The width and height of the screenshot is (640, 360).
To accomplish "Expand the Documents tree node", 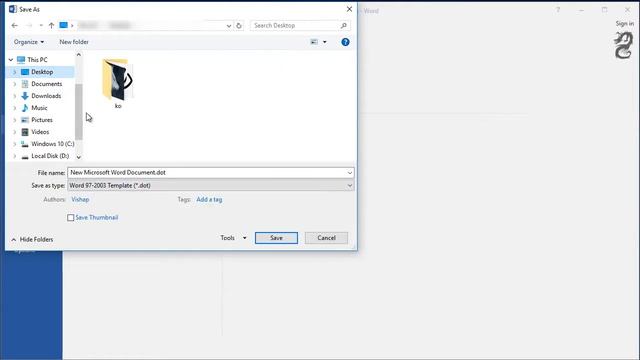I will [15, 84].
